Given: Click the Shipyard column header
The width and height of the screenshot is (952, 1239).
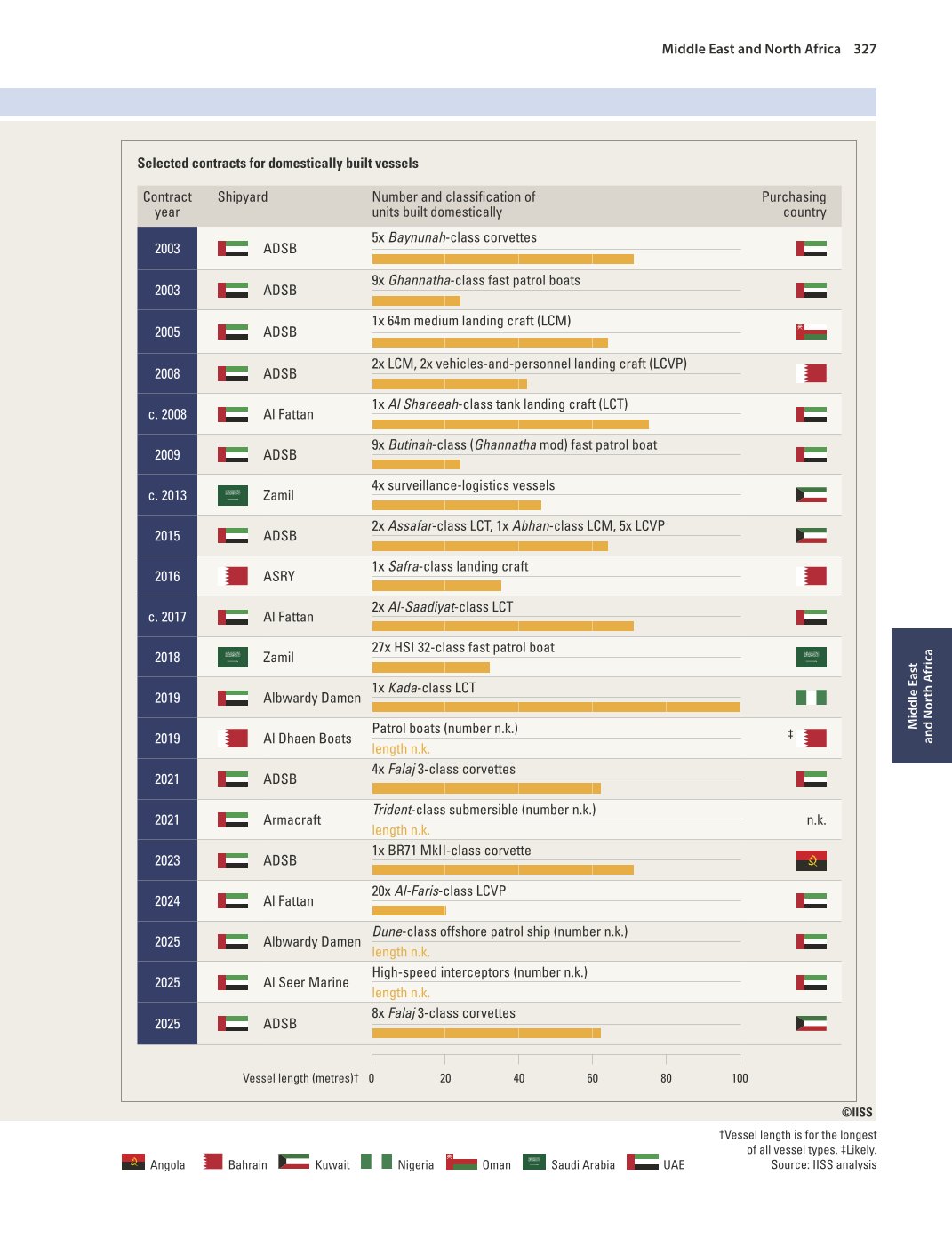Looking at the screenshot, I should pyautogui.click(x=243, y=196).
